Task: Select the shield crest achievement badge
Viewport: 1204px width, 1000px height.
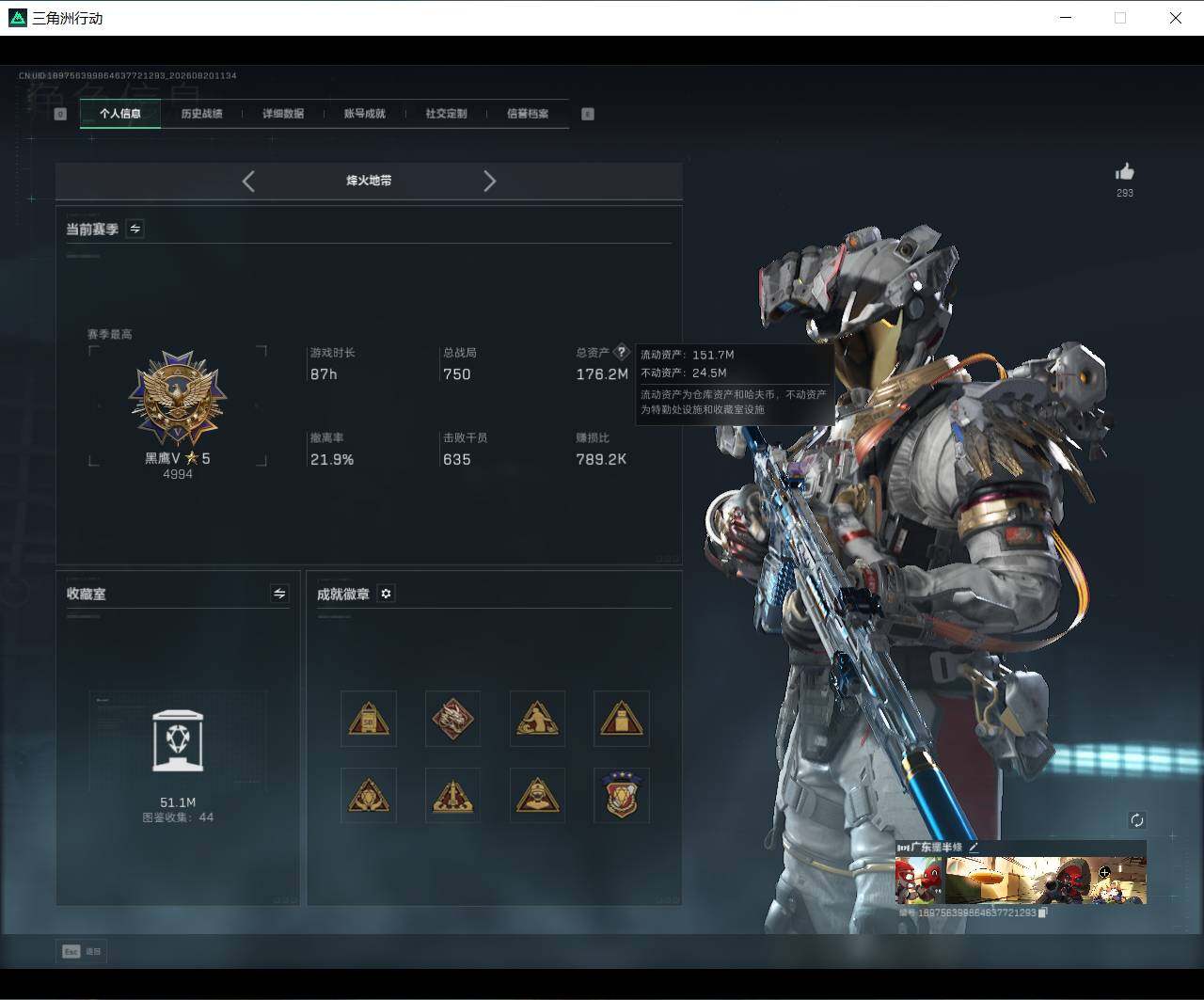Action: (x=622, y=796)
